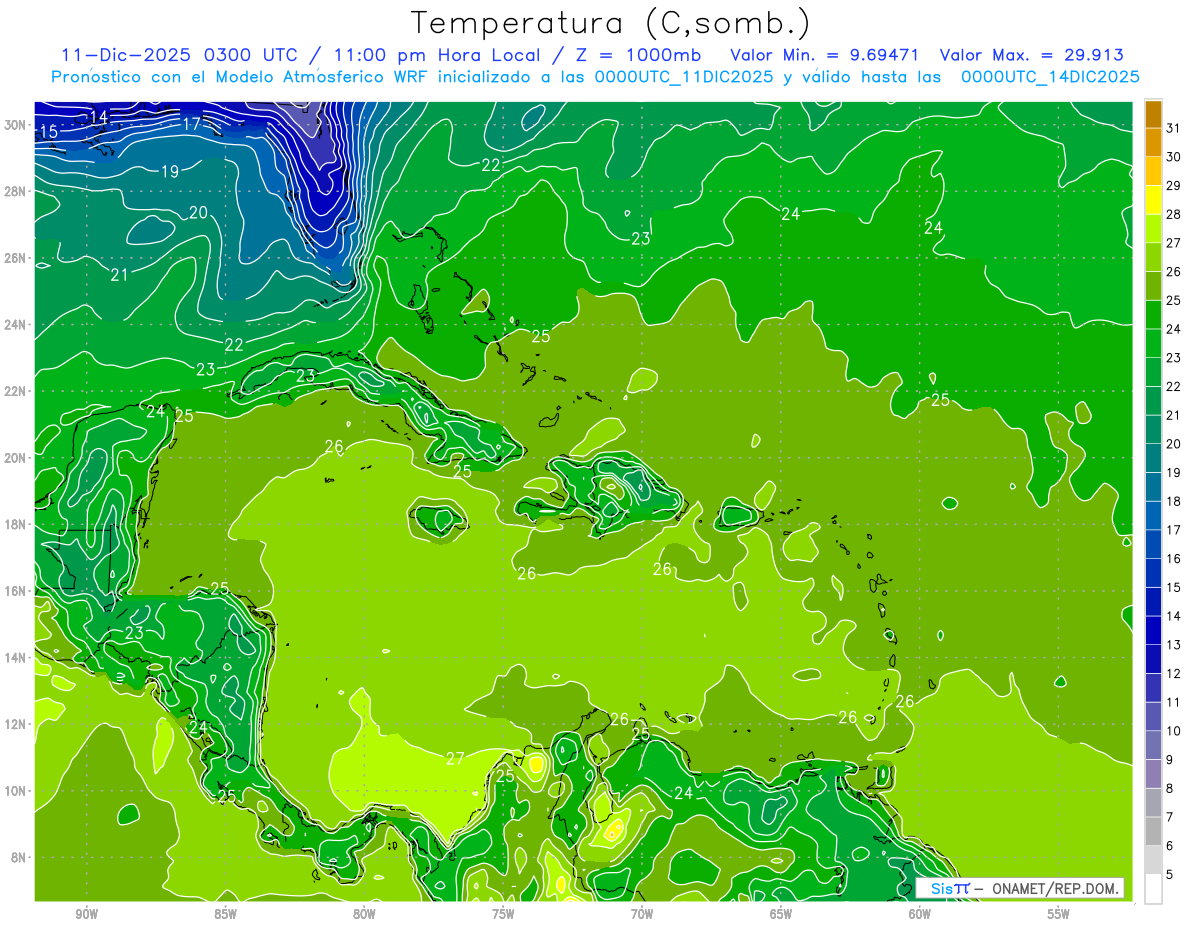Screen dimensions: 1200x927
Task: Click the SisTT ONAMET/REP.DOM. logo box
Action: [x=1020, y=888]
